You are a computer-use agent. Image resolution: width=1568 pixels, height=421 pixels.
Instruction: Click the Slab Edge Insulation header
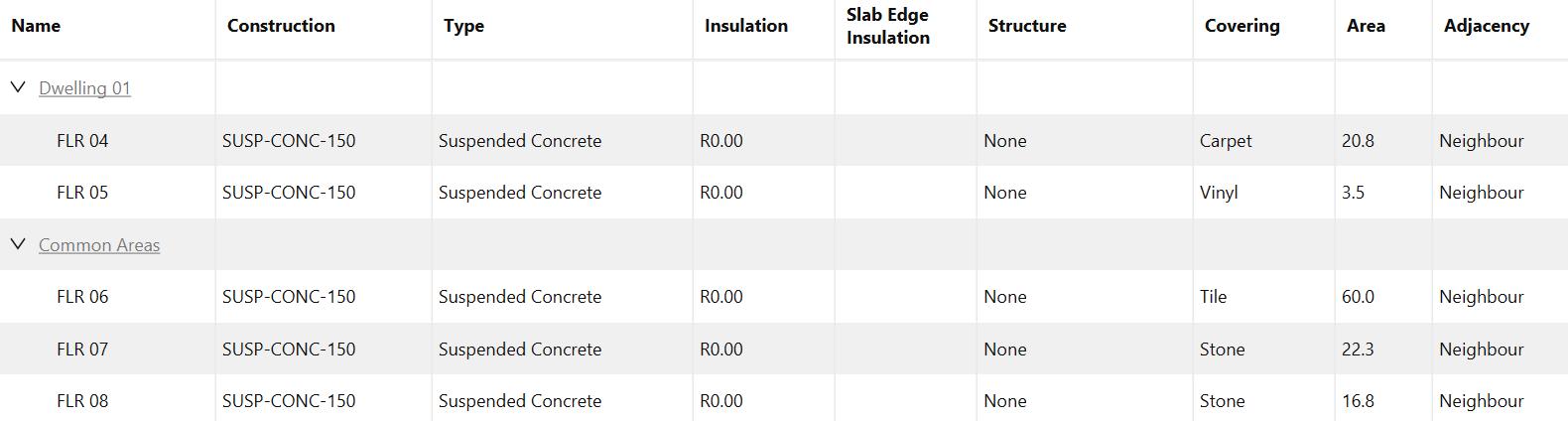click(x=887, y=27)
